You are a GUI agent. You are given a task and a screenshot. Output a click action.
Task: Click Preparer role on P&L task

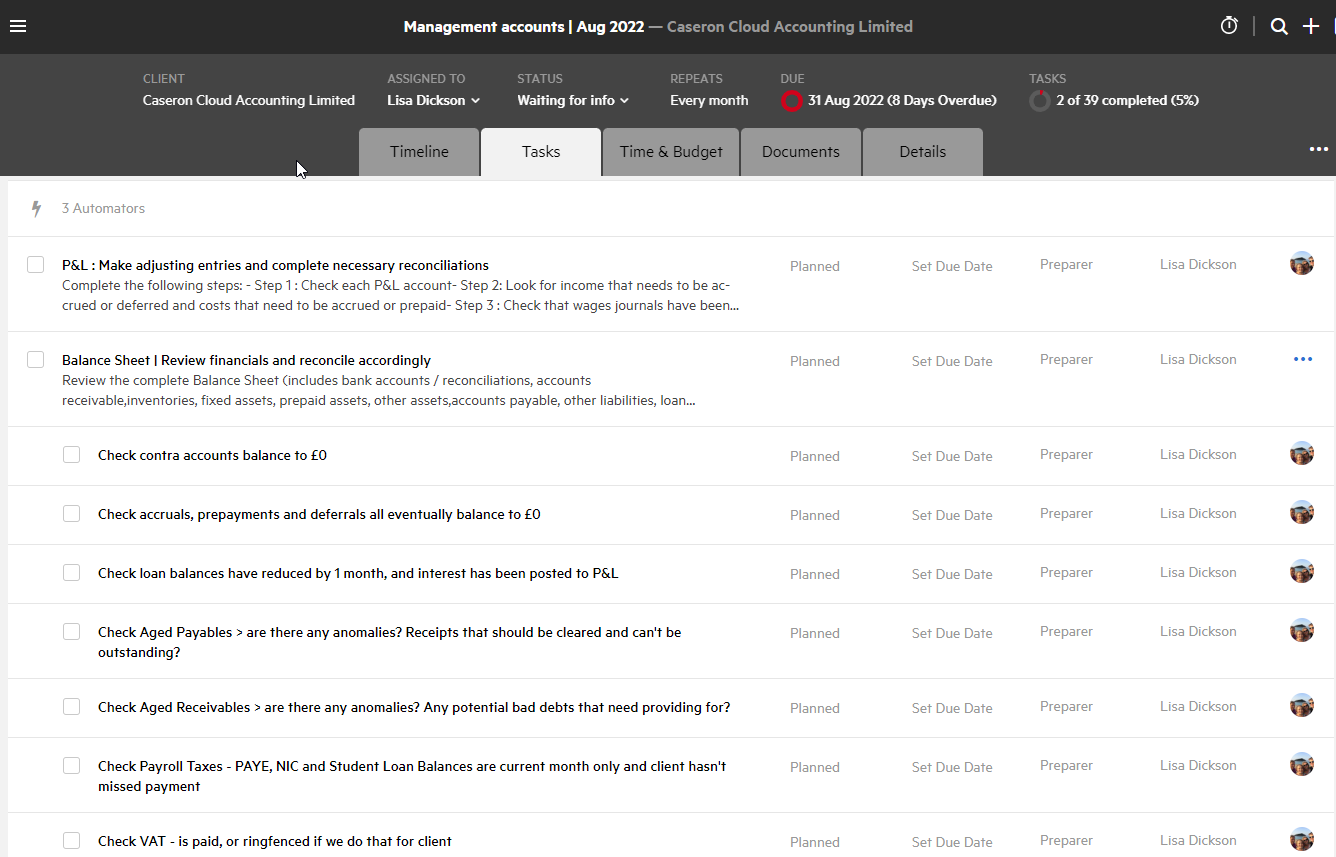pyautogui.click(x=1066, y=264)
